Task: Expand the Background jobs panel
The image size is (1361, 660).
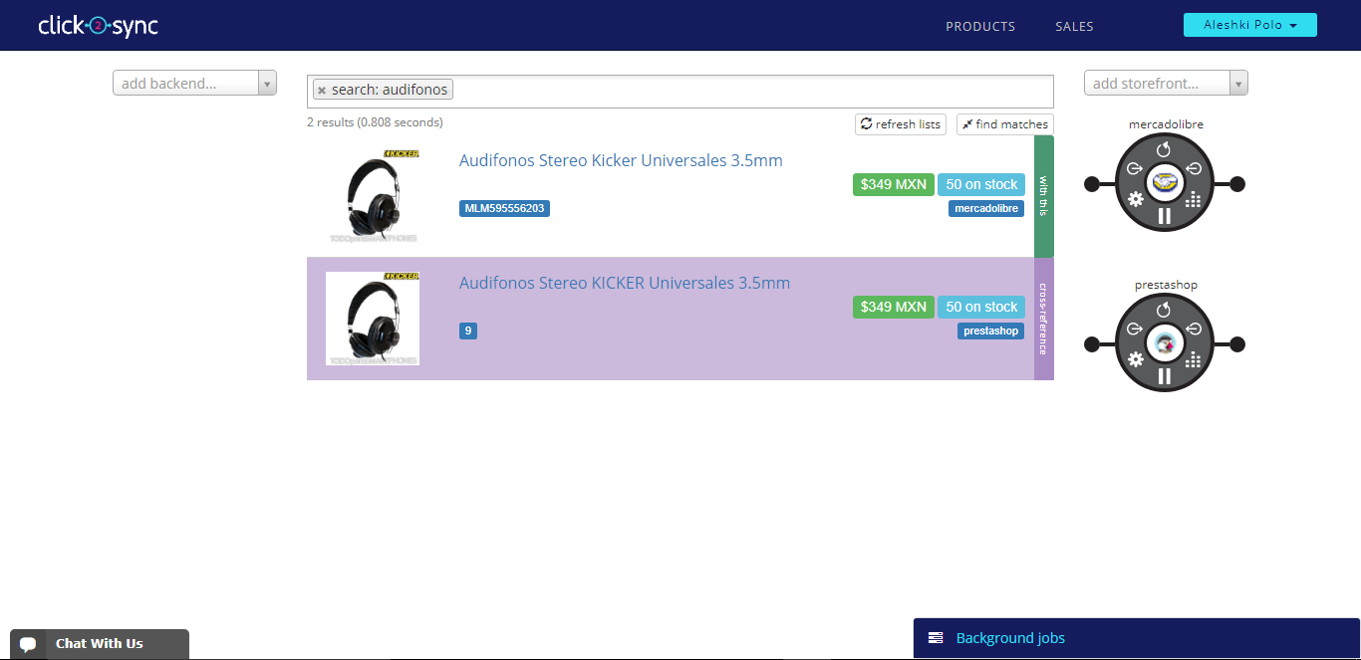Action: click(1137, 638)
